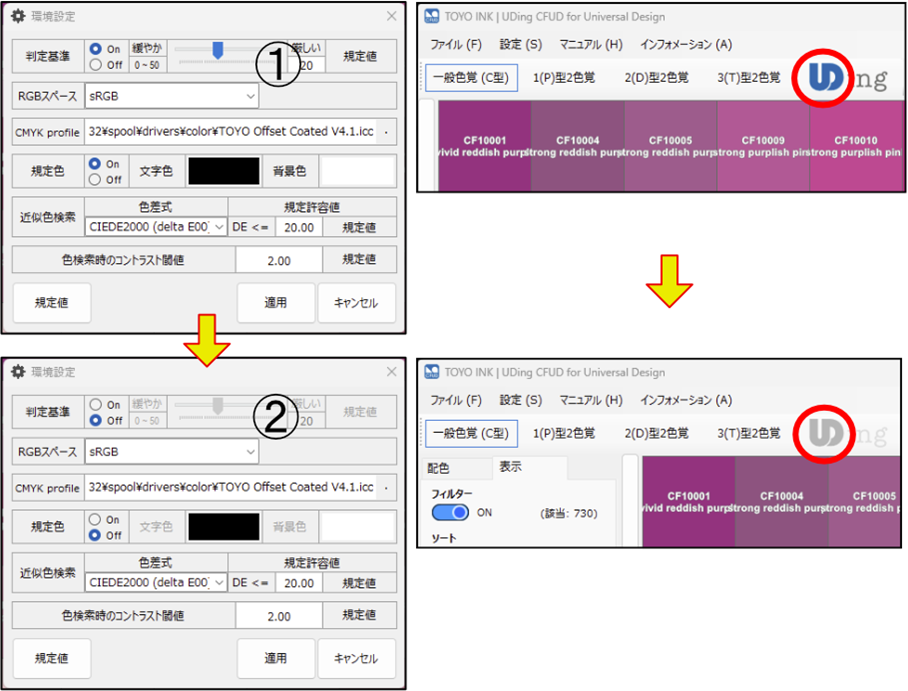Viewport: 908px width, 691px height.
Task: Expand the CIEDE2000 色差式 dropdown in dialog ①
Action: (156, 227)
